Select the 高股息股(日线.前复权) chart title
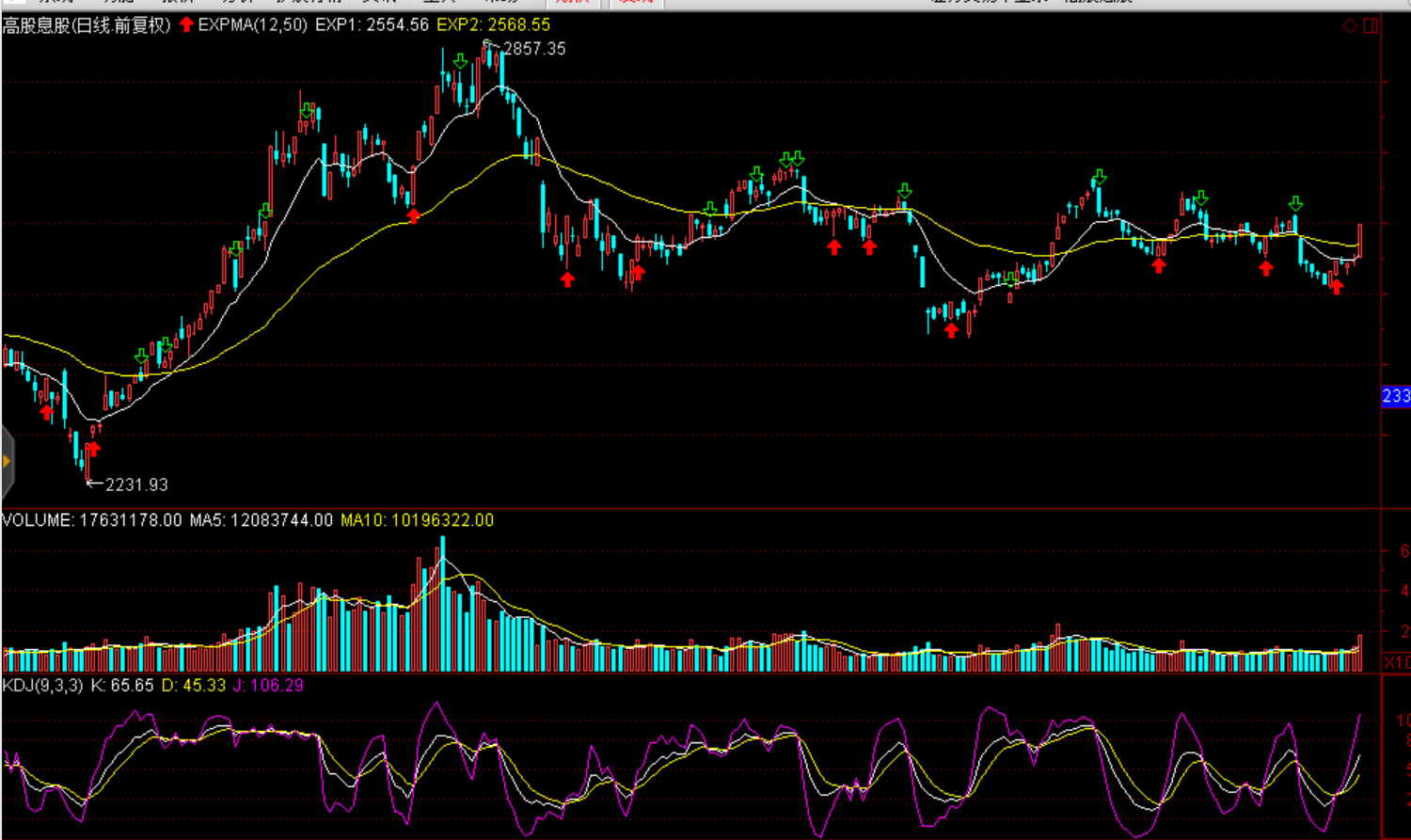The image size is (1411, 840). 87,25
